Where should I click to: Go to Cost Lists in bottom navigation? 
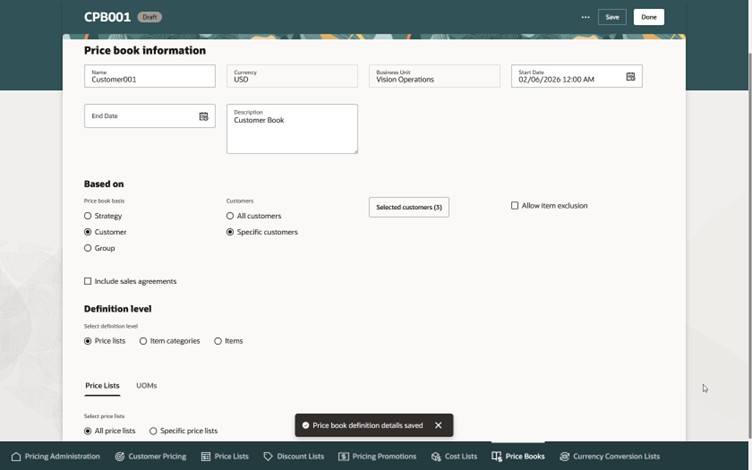(x=454, y=457)
